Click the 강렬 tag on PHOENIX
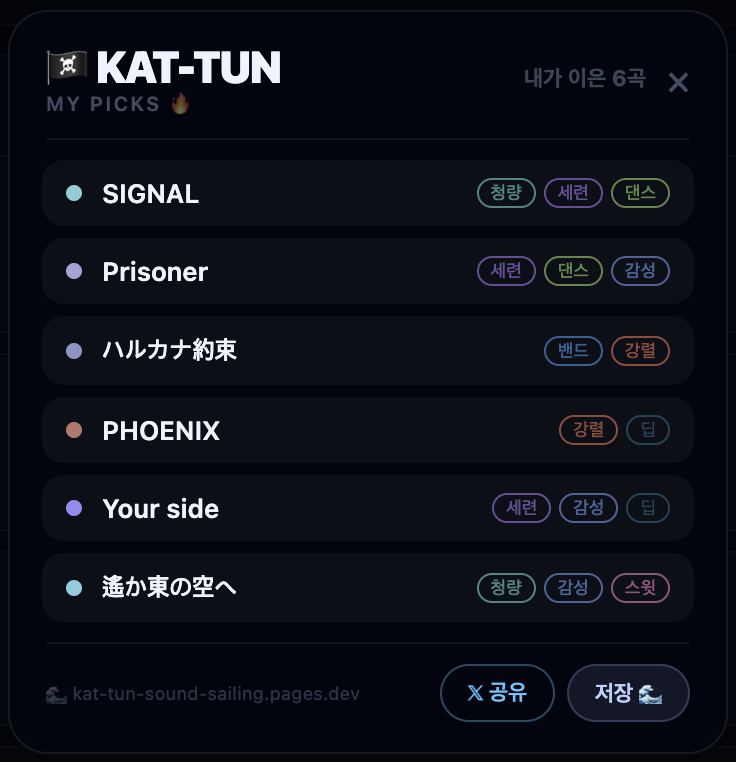This screenshot has height=762, width=736. coord(588,430)
